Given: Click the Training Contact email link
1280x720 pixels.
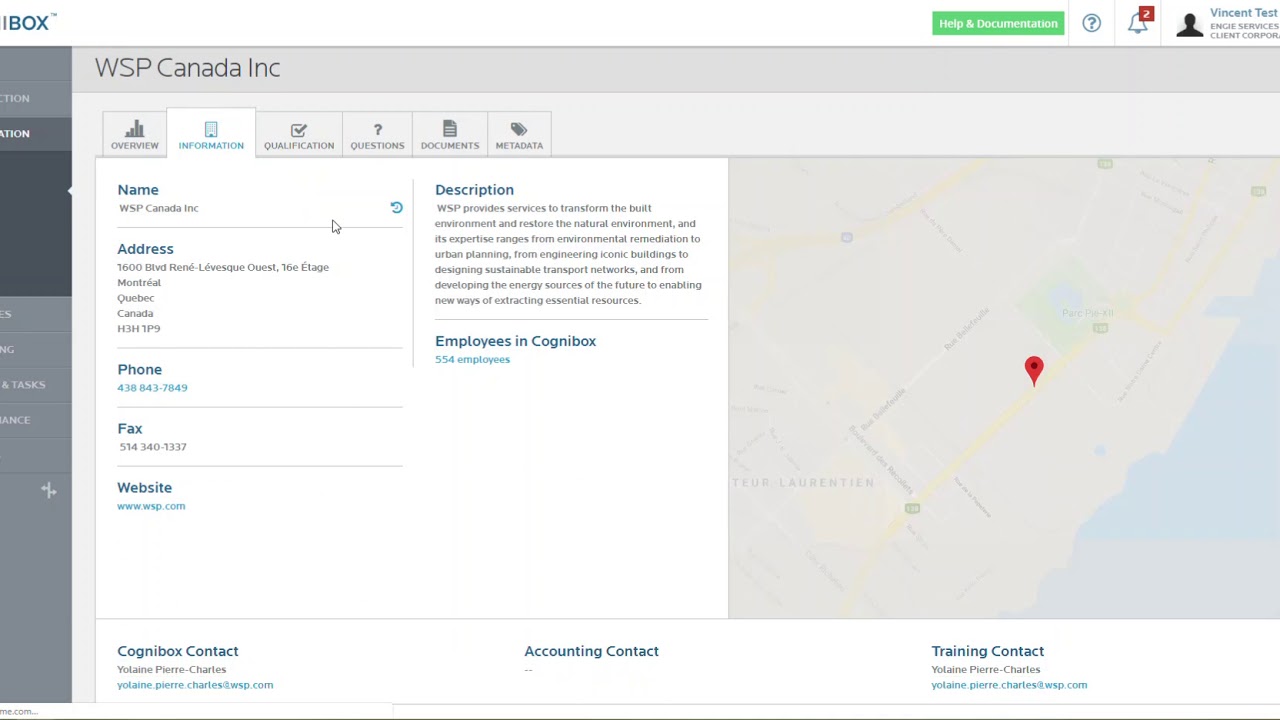Looking at the screenshot, I should (x=1009, y=685).
